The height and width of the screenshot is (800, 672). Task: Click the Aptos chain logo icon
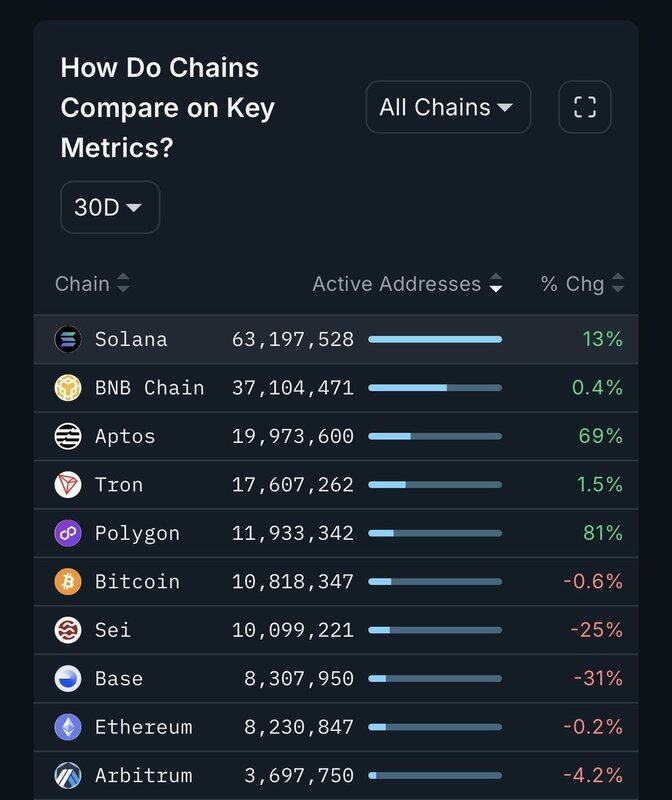point(68,436)
